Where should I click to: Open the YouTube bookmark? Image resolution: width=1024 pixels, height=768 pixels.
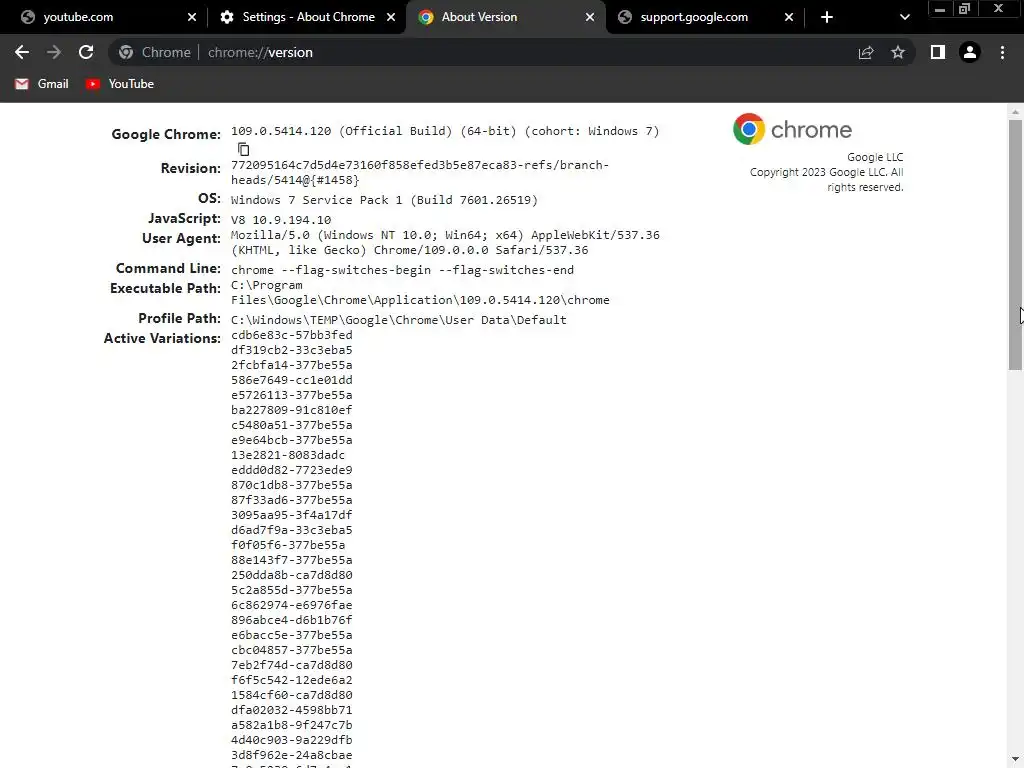pos(120,84)
